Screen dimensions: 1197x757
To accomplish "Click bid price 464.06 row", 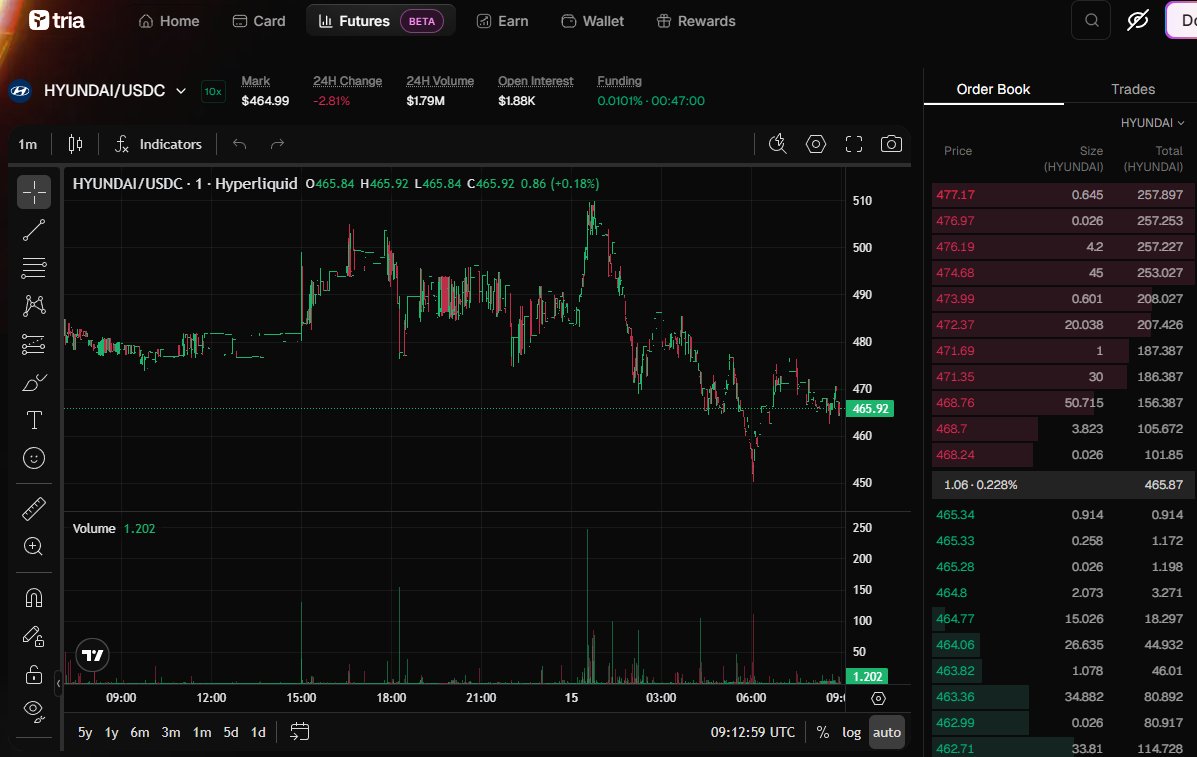I will (1063, 644).
